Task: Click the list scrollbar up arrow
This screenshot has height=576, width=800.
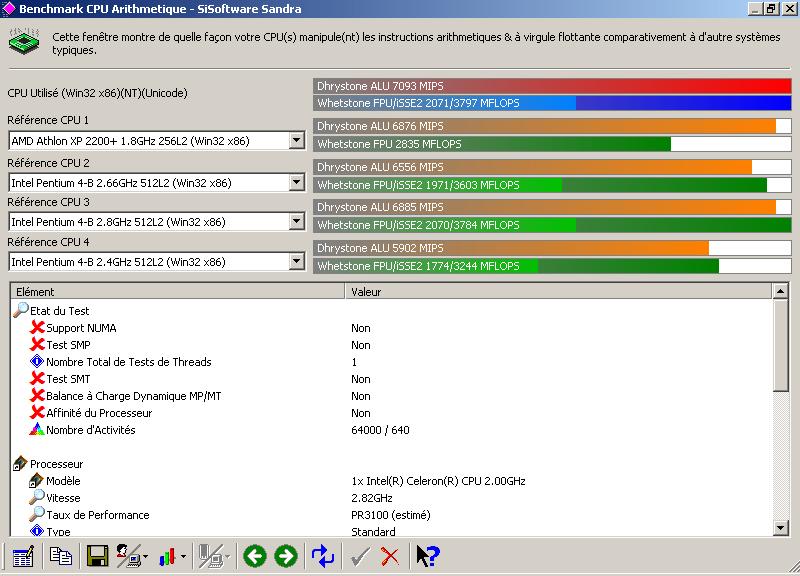Action: tap(781, 291)
